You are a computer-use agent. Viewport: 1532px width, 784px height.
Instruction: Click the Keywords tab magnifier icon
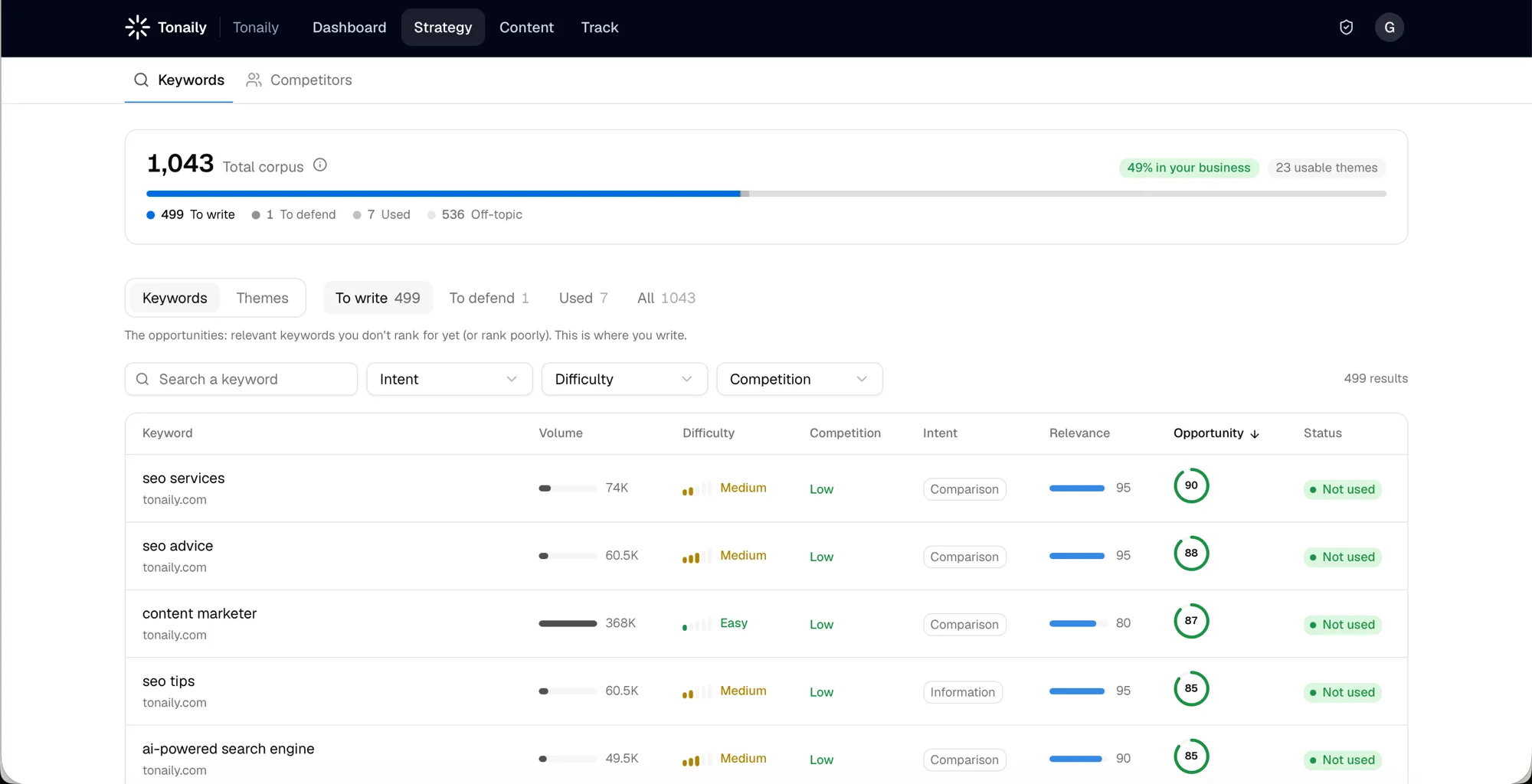tap(141, 80)
